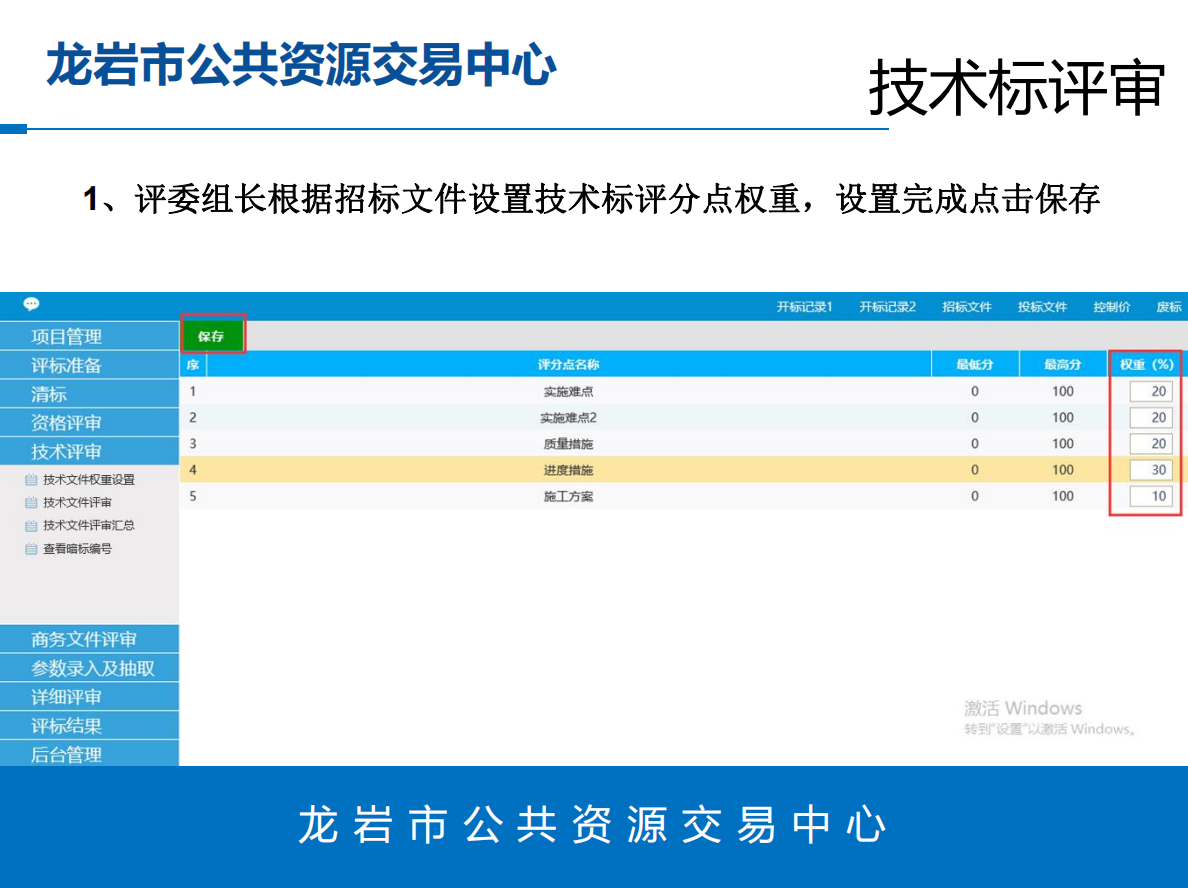The height and width of the screenshot is (888, 1188).
Task: Open 控制价 in top navigation
Action: point(1111,307)
